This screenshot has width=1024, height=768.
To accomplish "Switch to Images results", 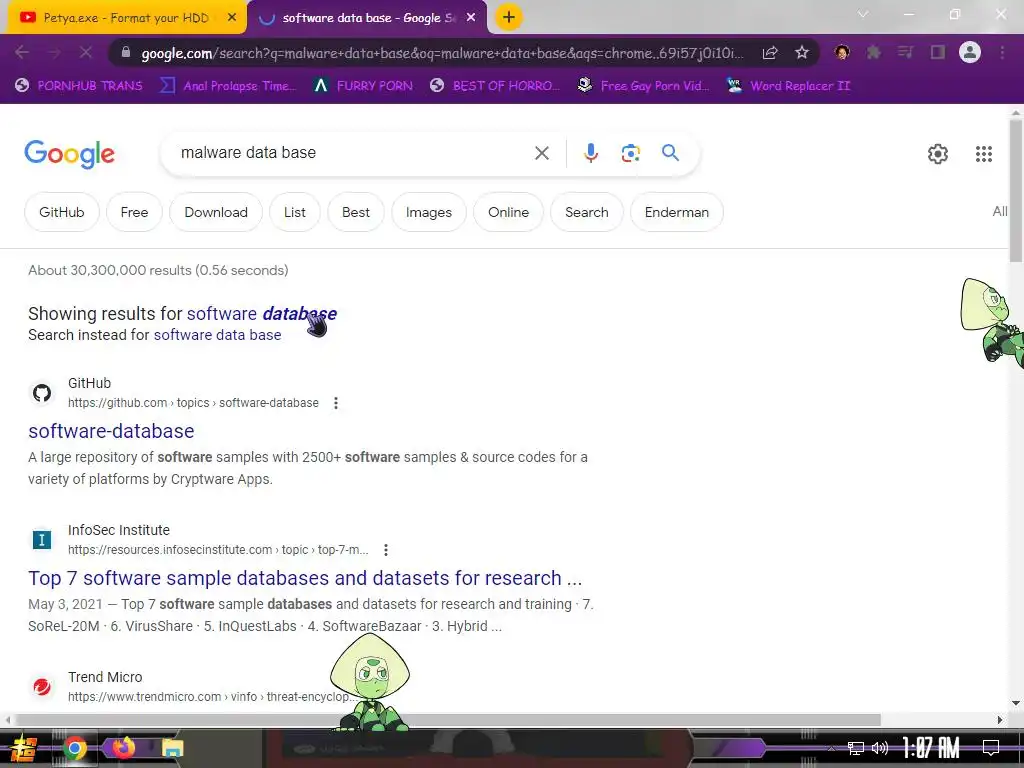I will click(428, 212).
